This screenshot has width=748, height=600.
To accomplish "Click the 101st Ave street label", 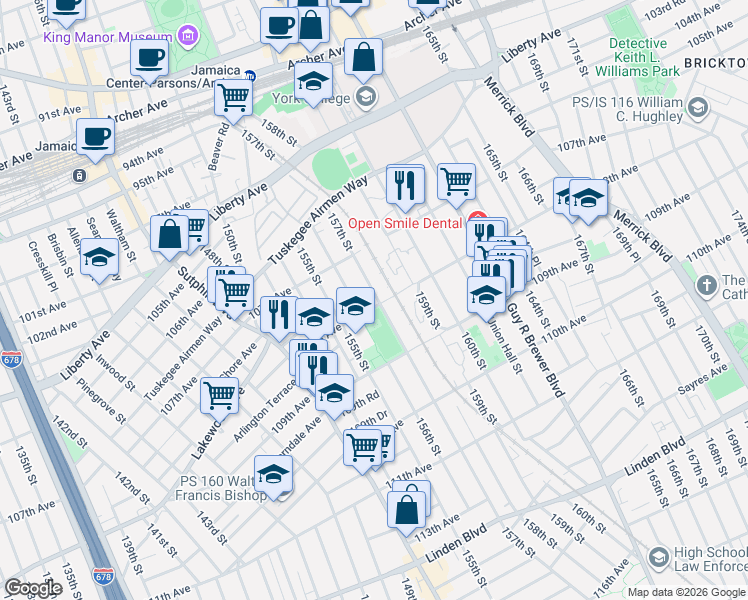I will click(x=42, y=312).
